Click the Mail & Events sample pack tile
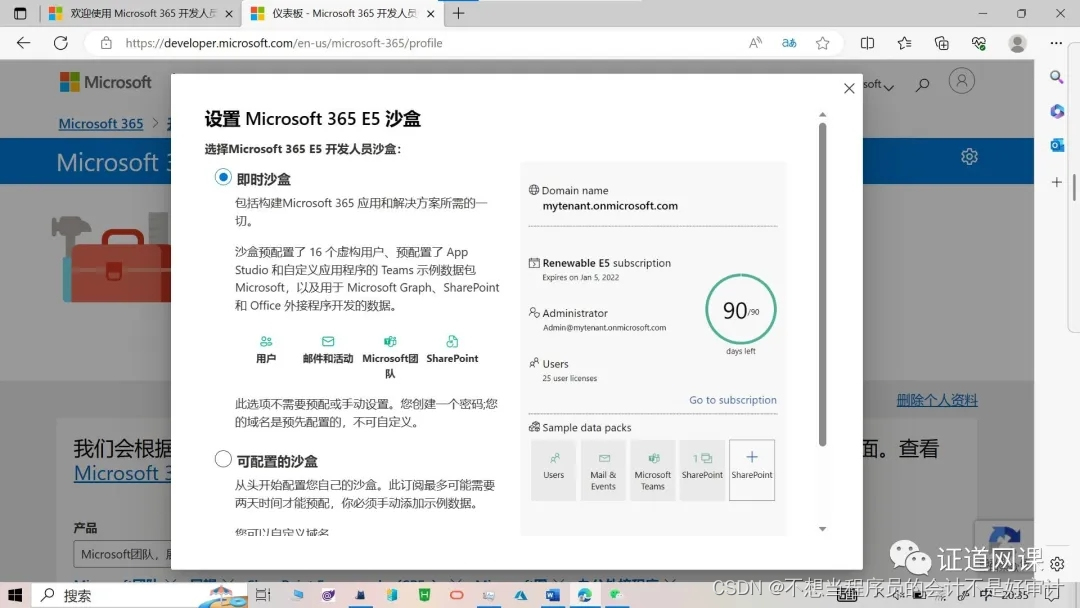This screenshot has height=608, width=1080. coord(603,470)
